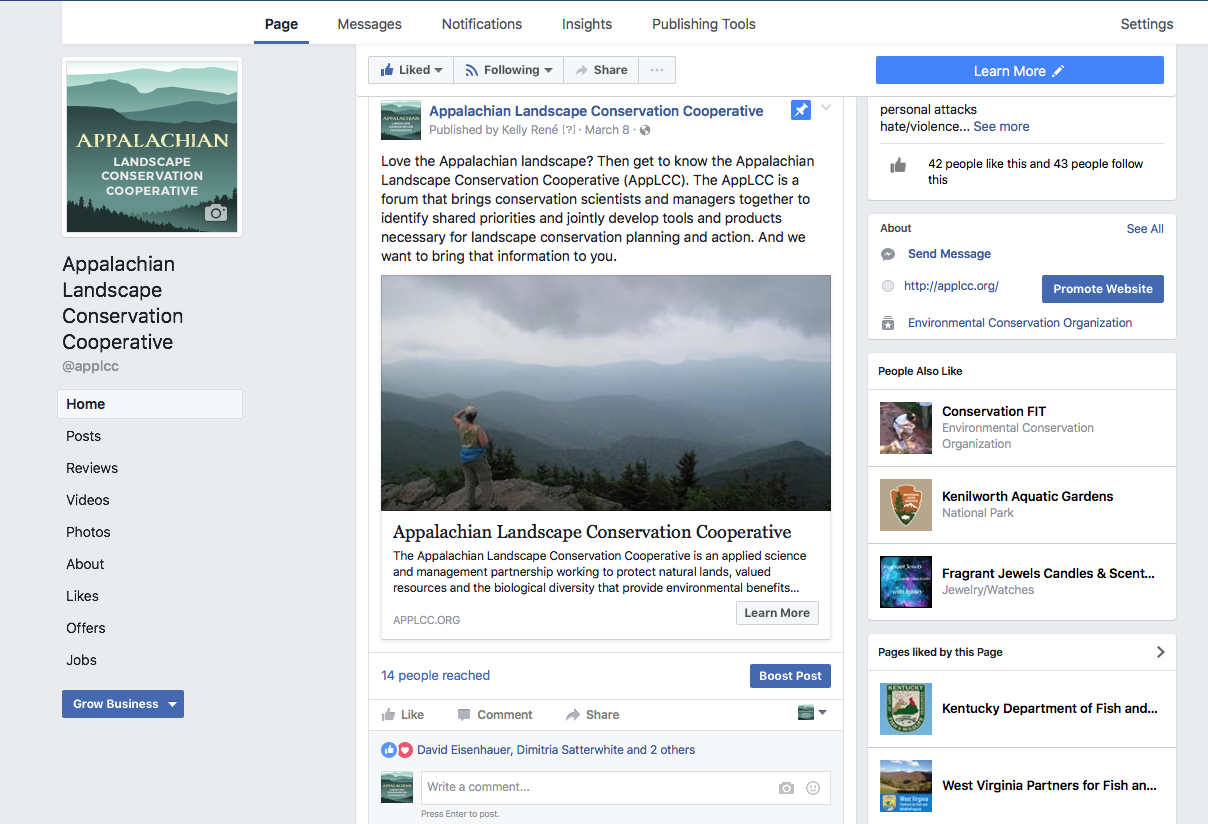The width and height of the screenshot is (1208, 824).
Task: Click Environmental Conservation Organization link
Action: pyautogui.click(x=1020, y=323)
